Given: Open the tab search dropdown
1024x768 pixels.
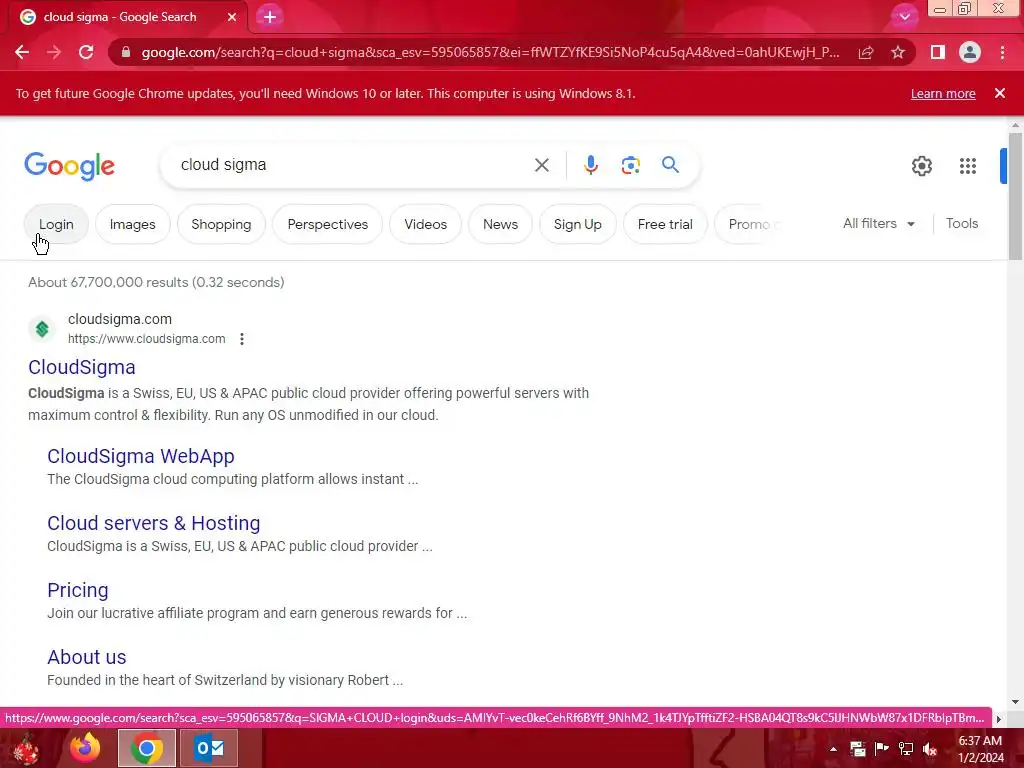Looking at the screenshot, I should 904,17.
